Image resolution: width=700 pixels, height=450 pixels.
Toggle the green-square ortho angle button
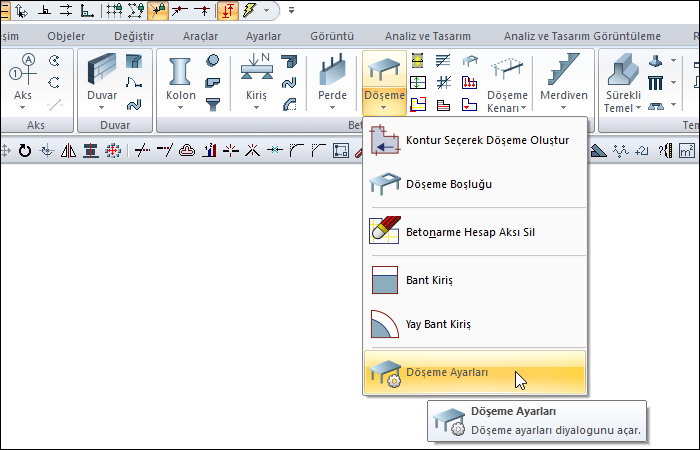(87, 10)
